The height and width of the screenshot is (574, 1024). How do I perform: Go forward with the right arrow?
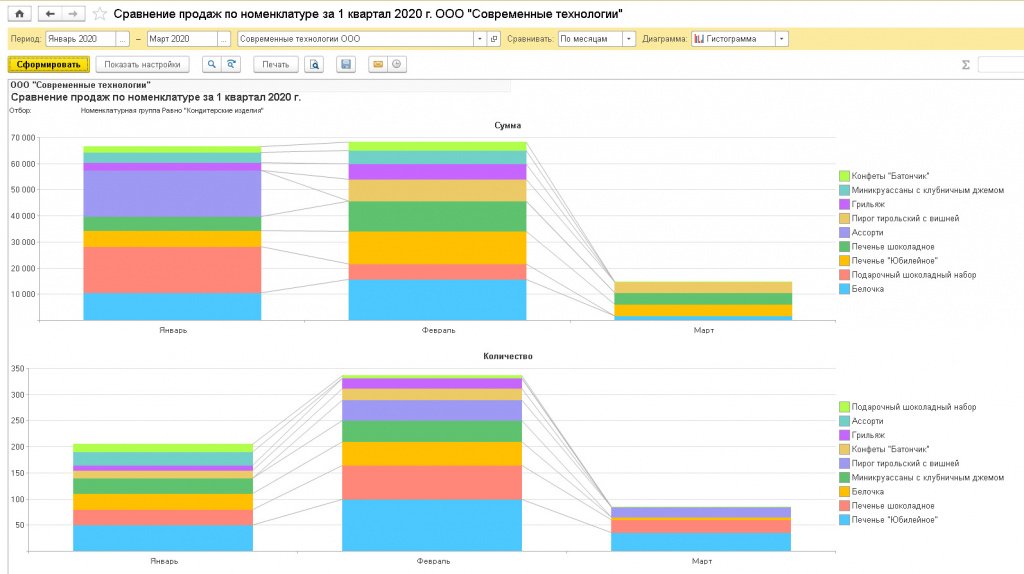(74, 14)
